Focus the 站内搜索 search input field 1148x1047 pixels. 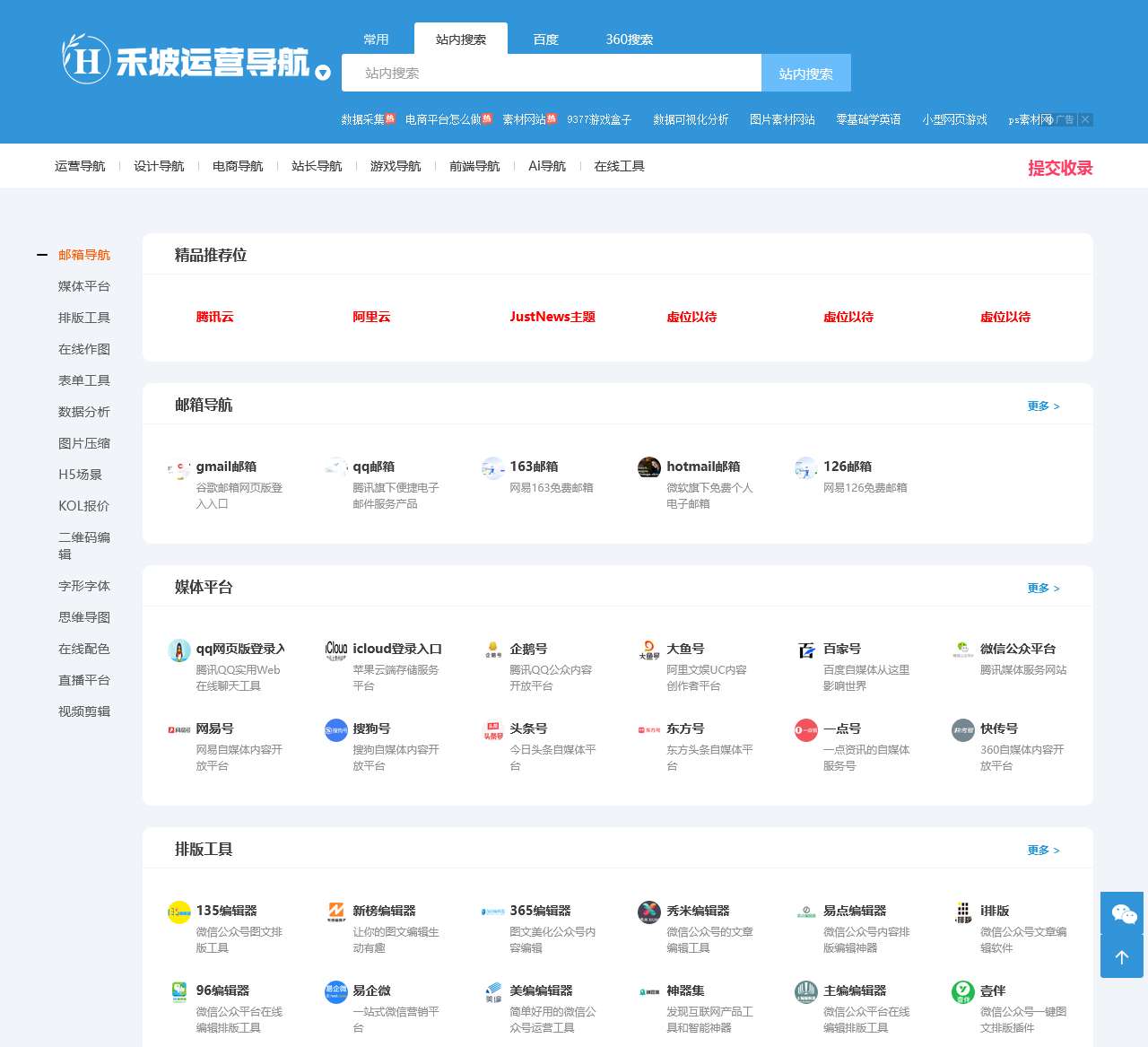(x=552, y=73)
